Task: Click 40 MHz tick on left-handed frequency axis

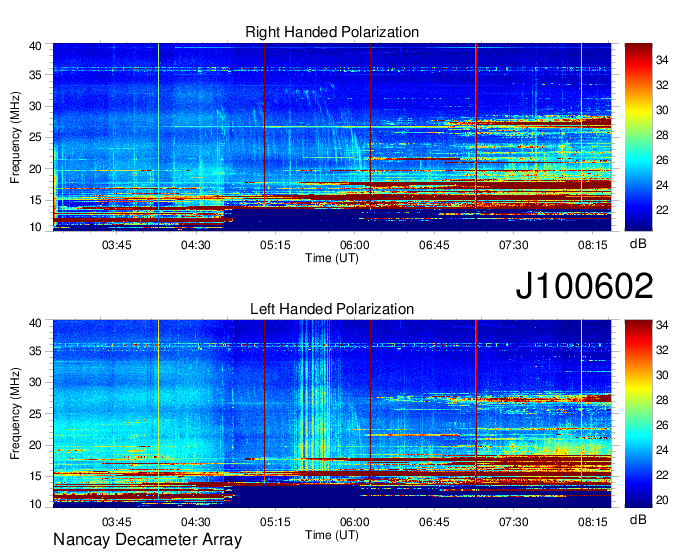Action: coord(35,322)
